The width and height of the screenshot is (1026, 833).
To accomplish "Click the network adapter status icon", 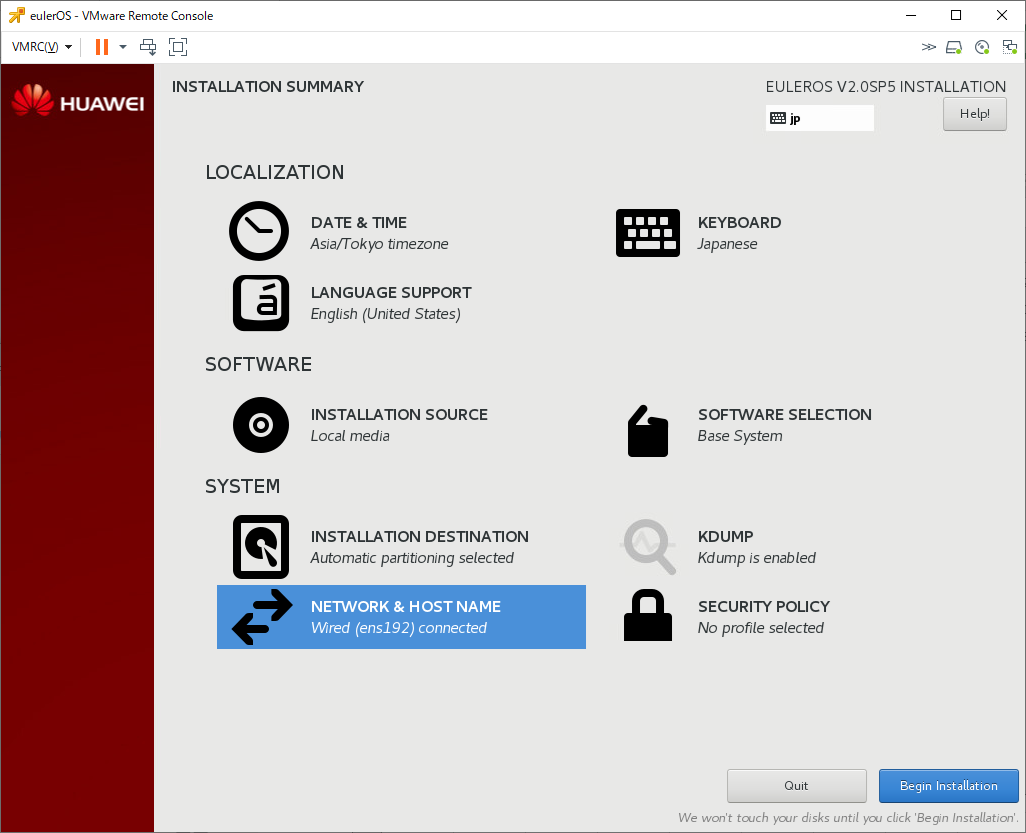I will click(1009, 46).
